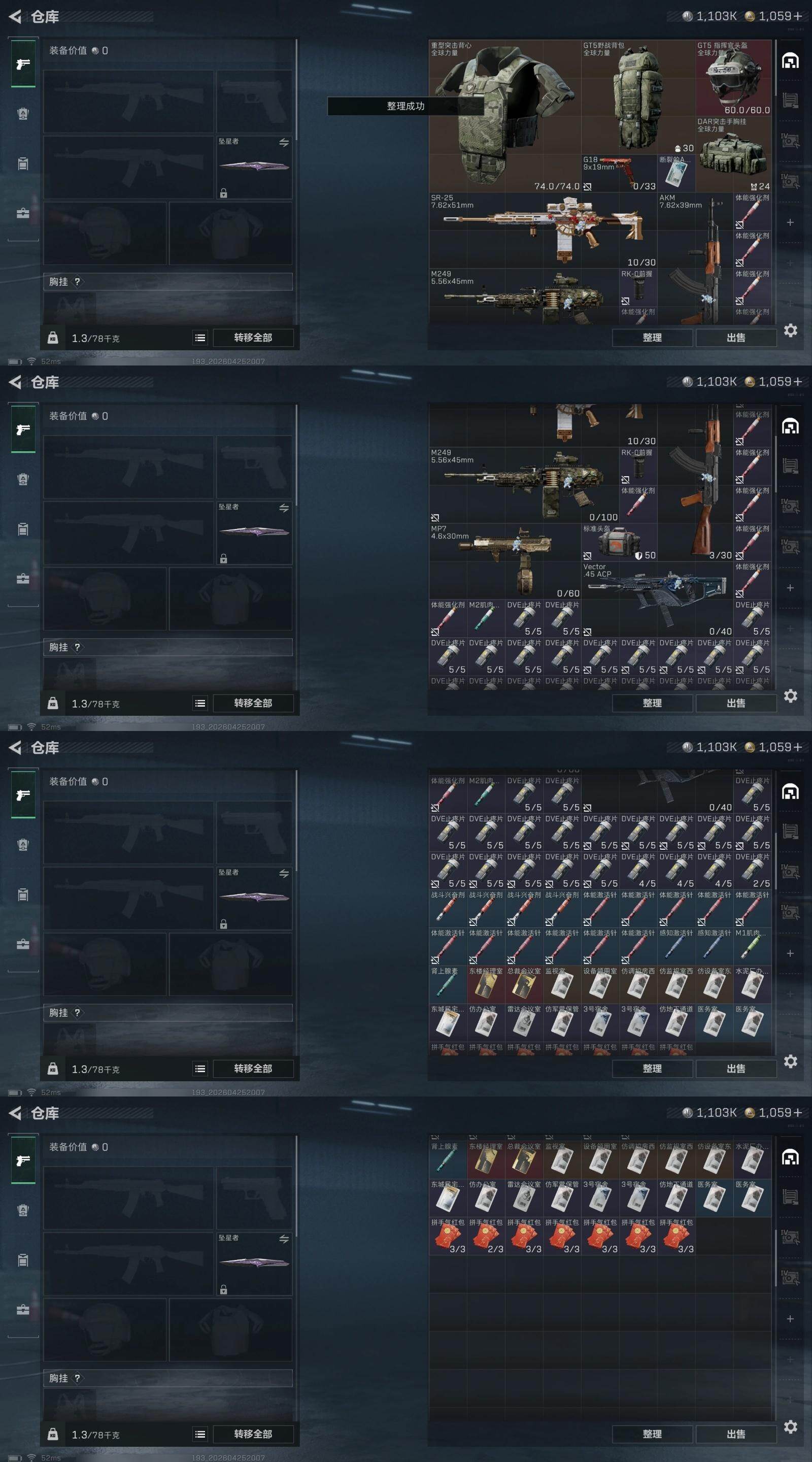812x1462 pixels.
Task: Pick the M1肌肉 injector item
Action: pyautogui.click(x=752, y=946)
